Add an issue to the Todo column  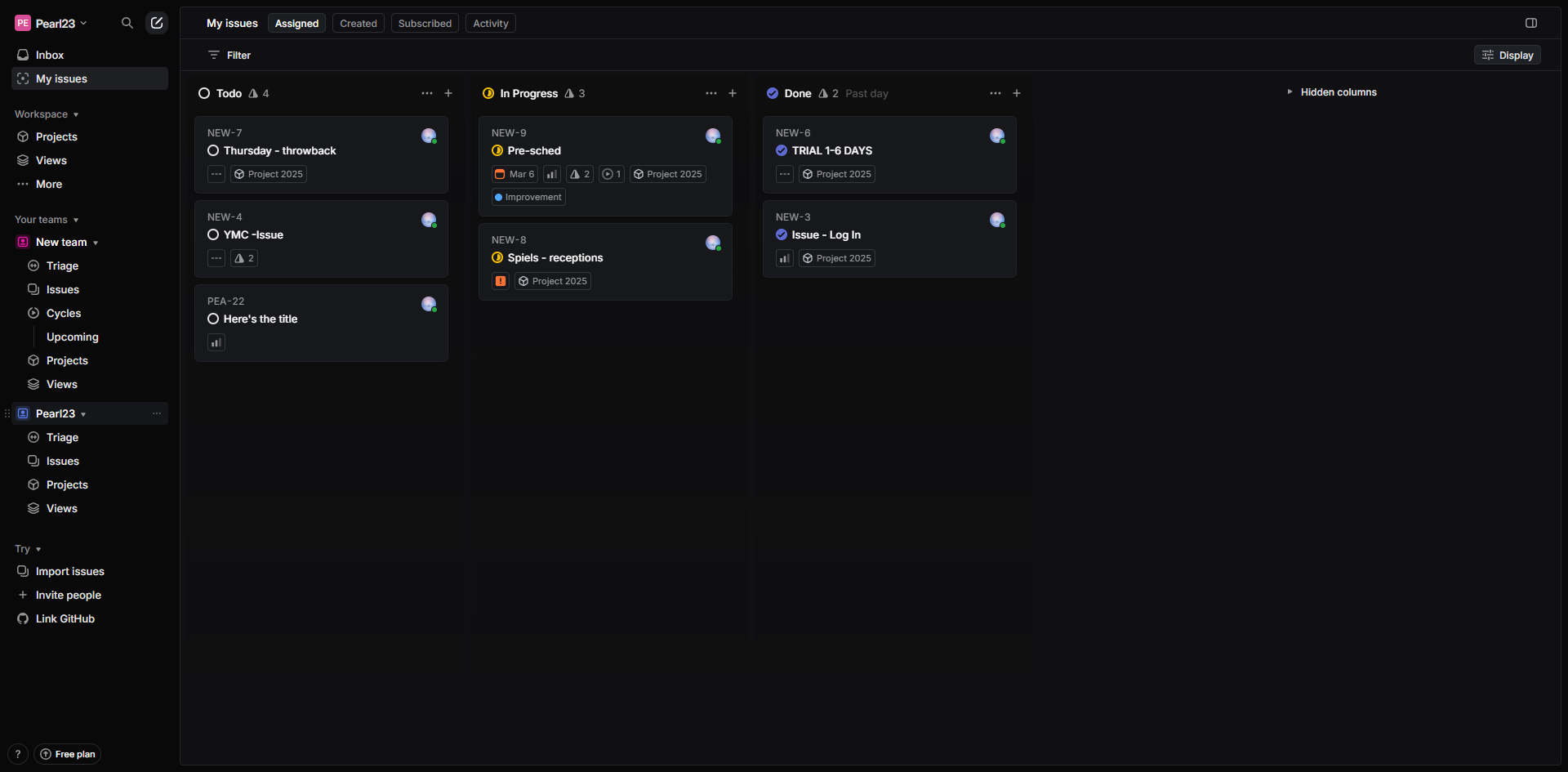448,93
